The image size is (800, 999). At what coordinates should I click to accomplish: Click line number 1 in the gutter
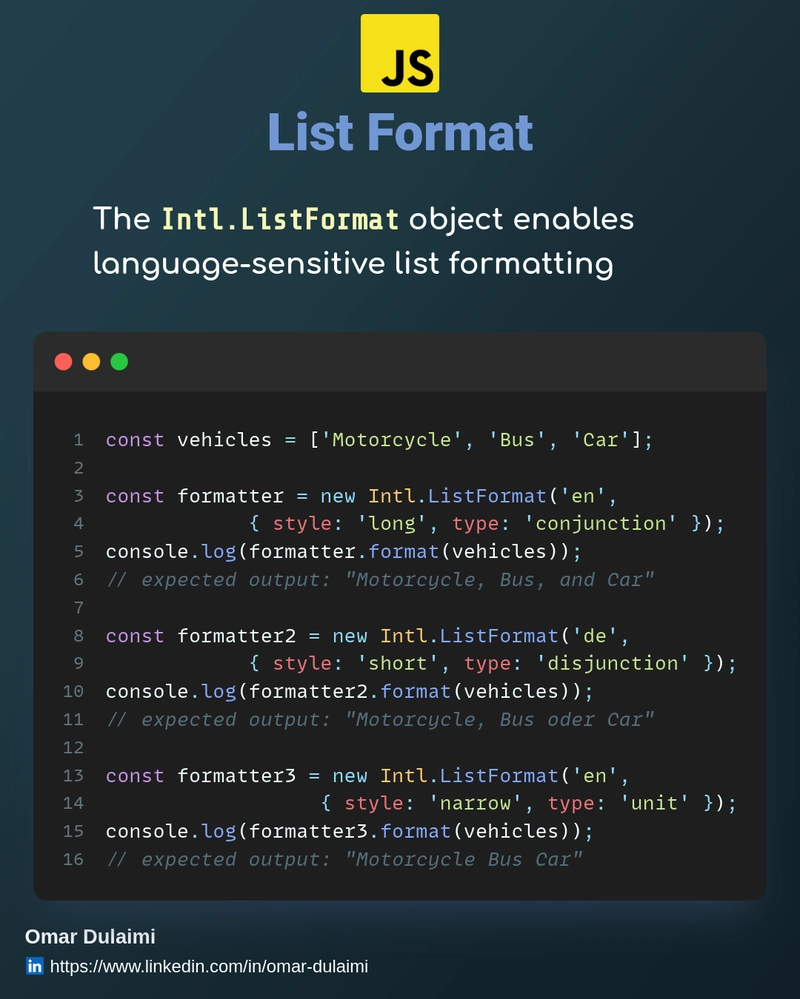click(x=78, y=440)
